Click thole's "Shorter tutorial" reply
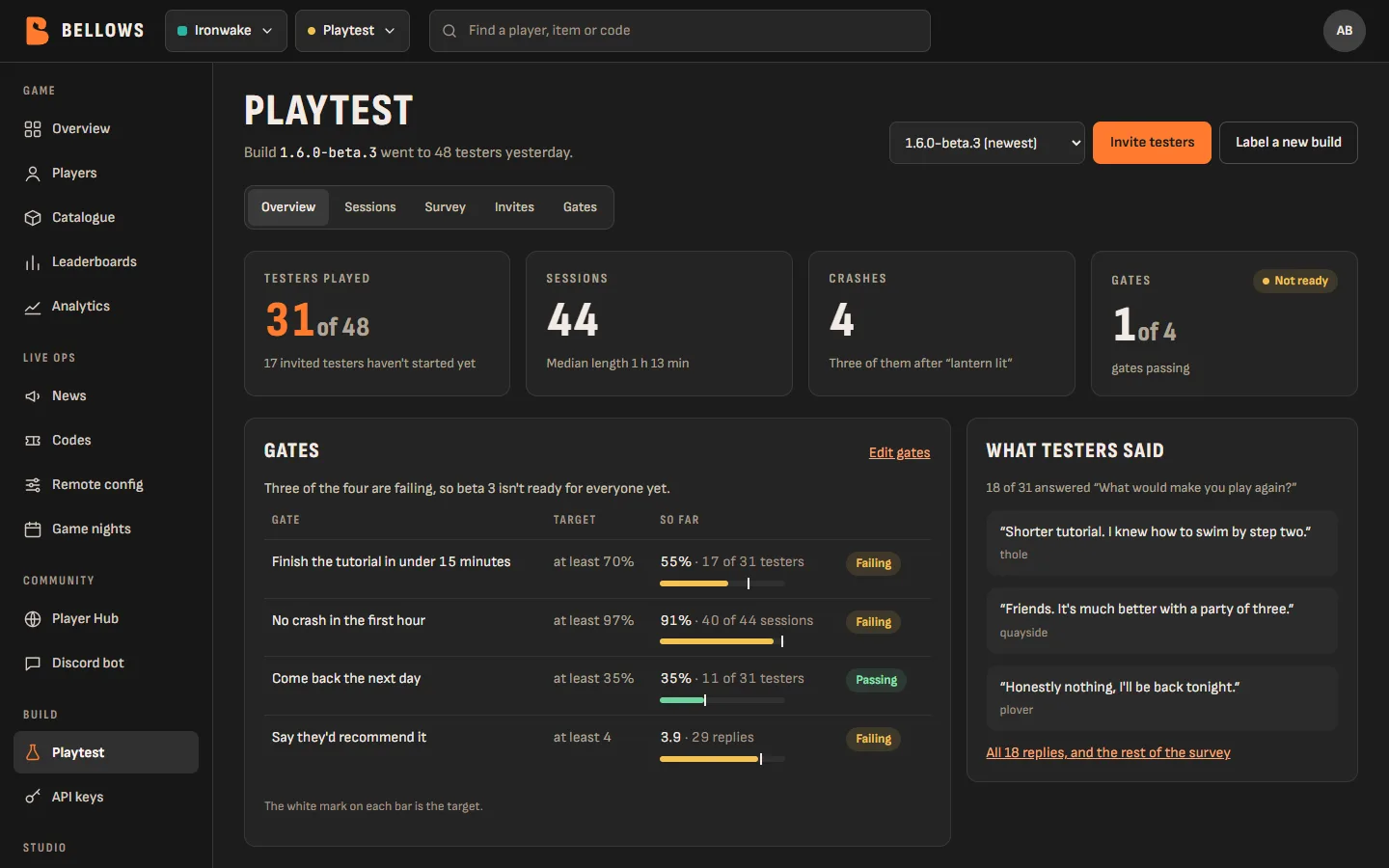 click(x=1161, y=543)
